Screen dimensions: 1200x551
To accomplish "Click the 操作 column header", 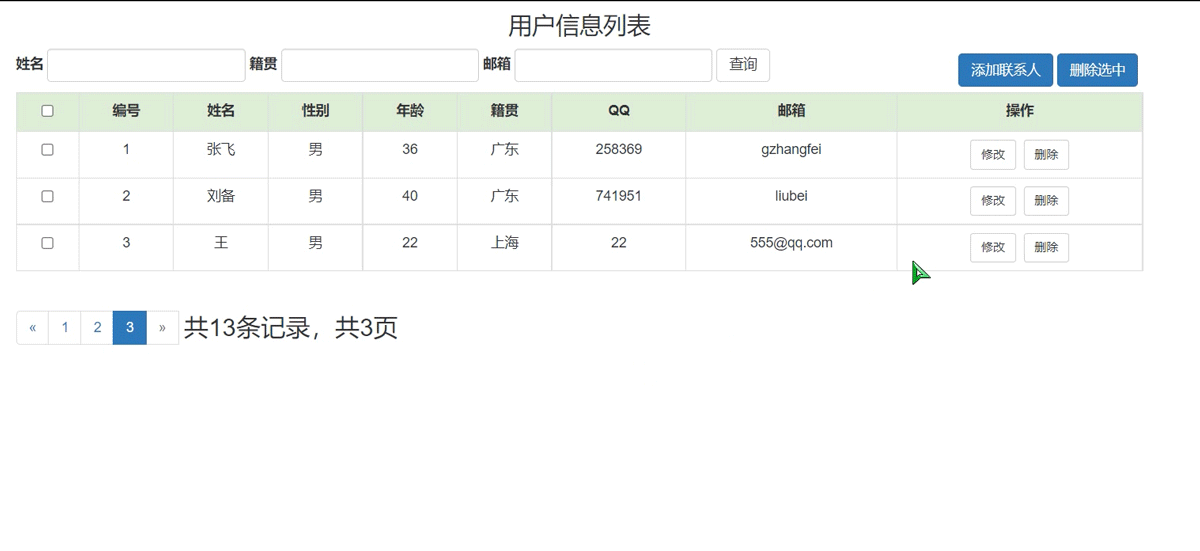I will 1020,111.
